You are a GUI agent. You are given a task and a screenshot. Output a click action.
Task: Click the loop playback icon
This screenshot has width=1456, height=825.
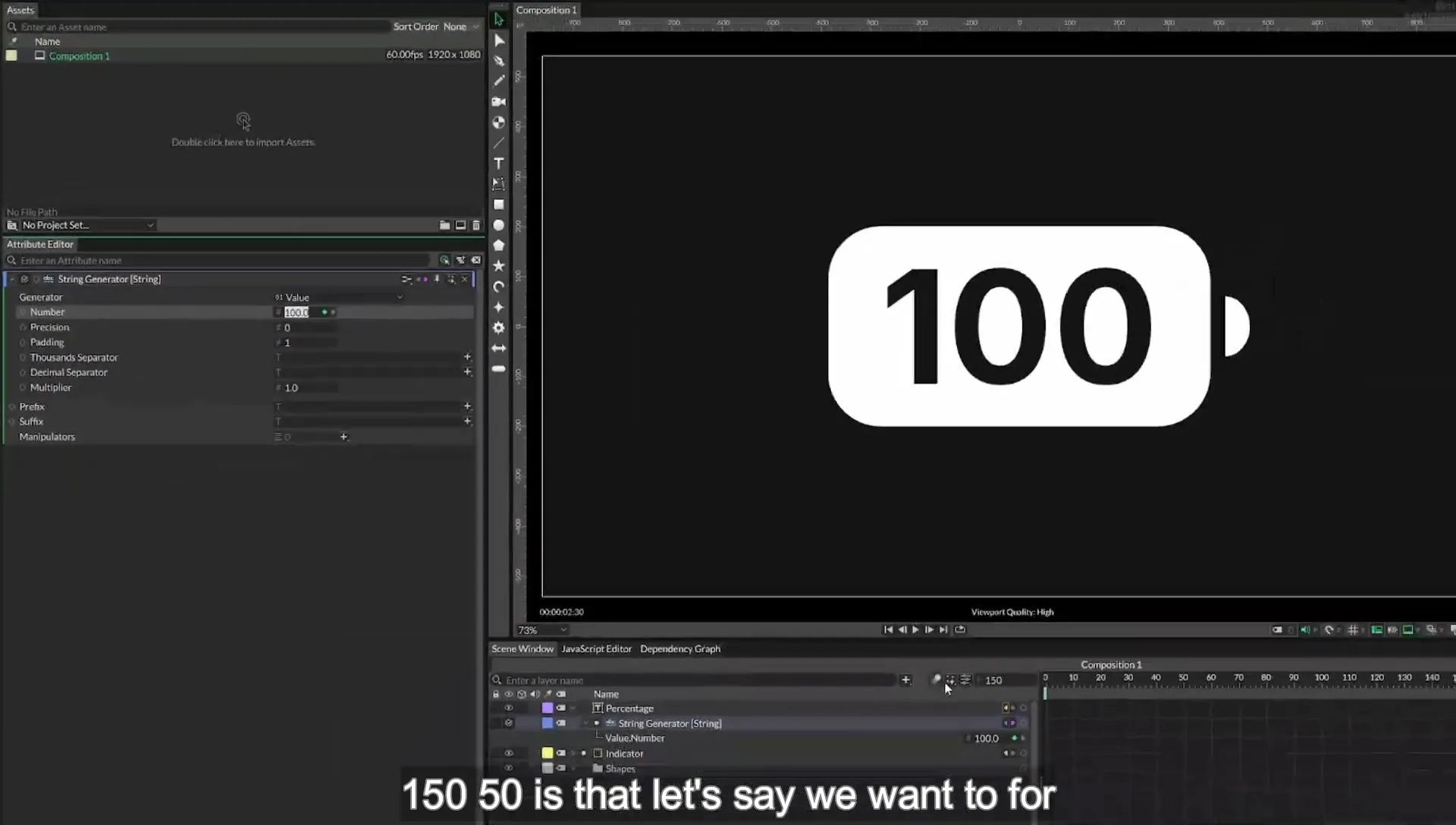tap(960, 629)
